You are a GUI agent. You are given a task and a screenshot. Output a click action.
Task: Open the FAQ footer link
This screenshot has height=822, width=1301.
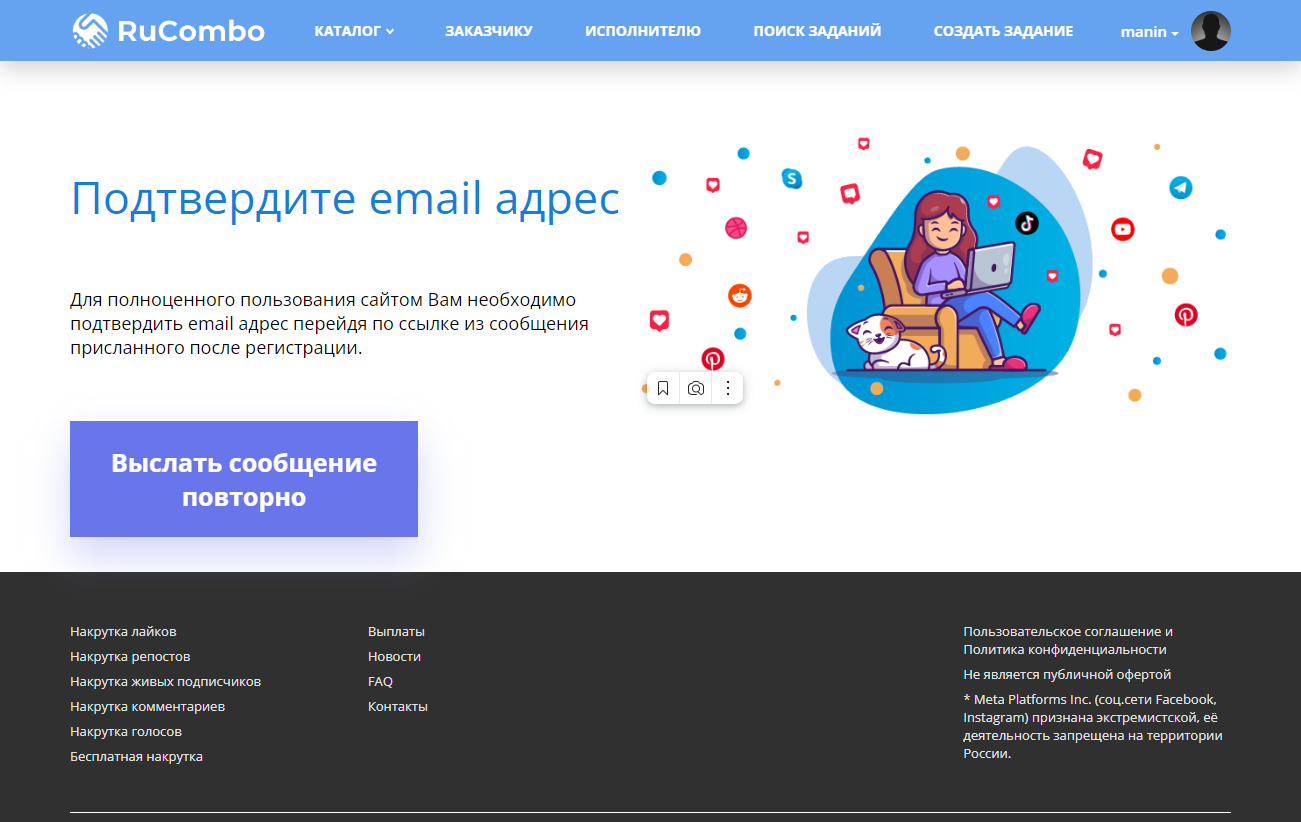click(380, 682)
